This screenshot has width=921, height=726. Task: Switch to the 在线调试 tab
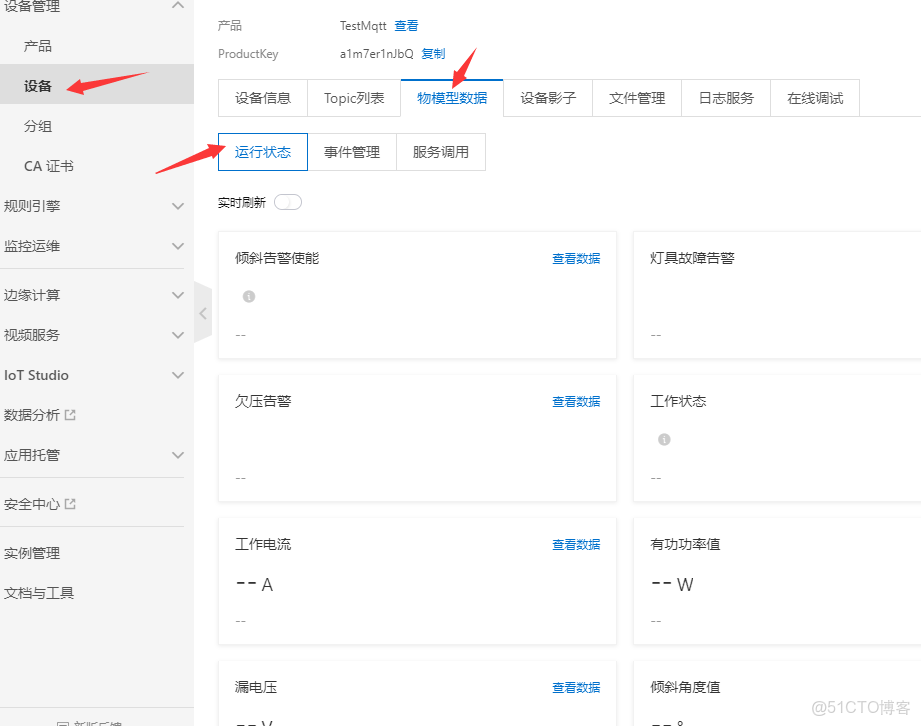[x=815, y=98]
